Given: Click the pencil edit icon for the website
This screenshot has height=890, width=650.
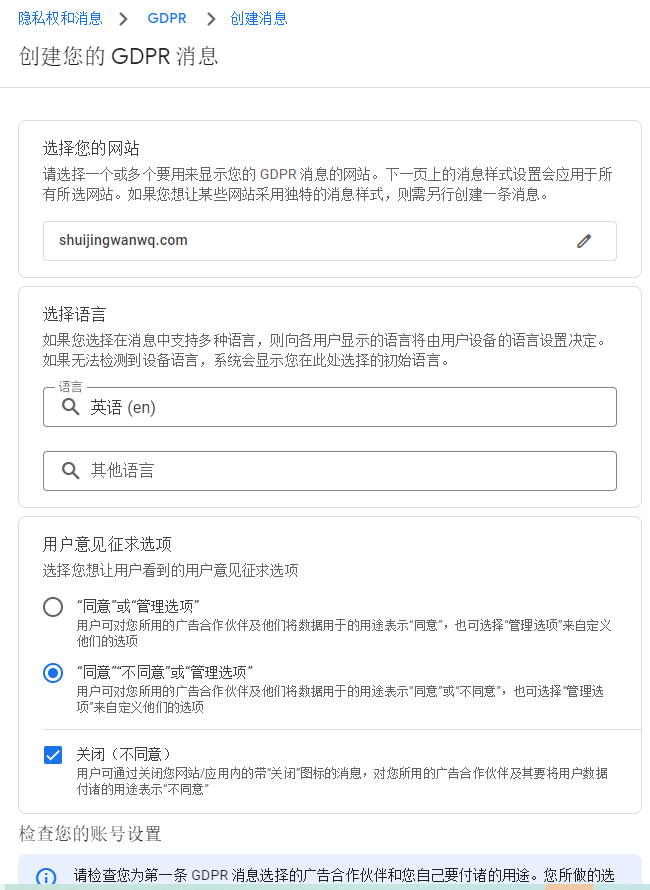Looking at the screenshot, I should [x=584, y=241].
